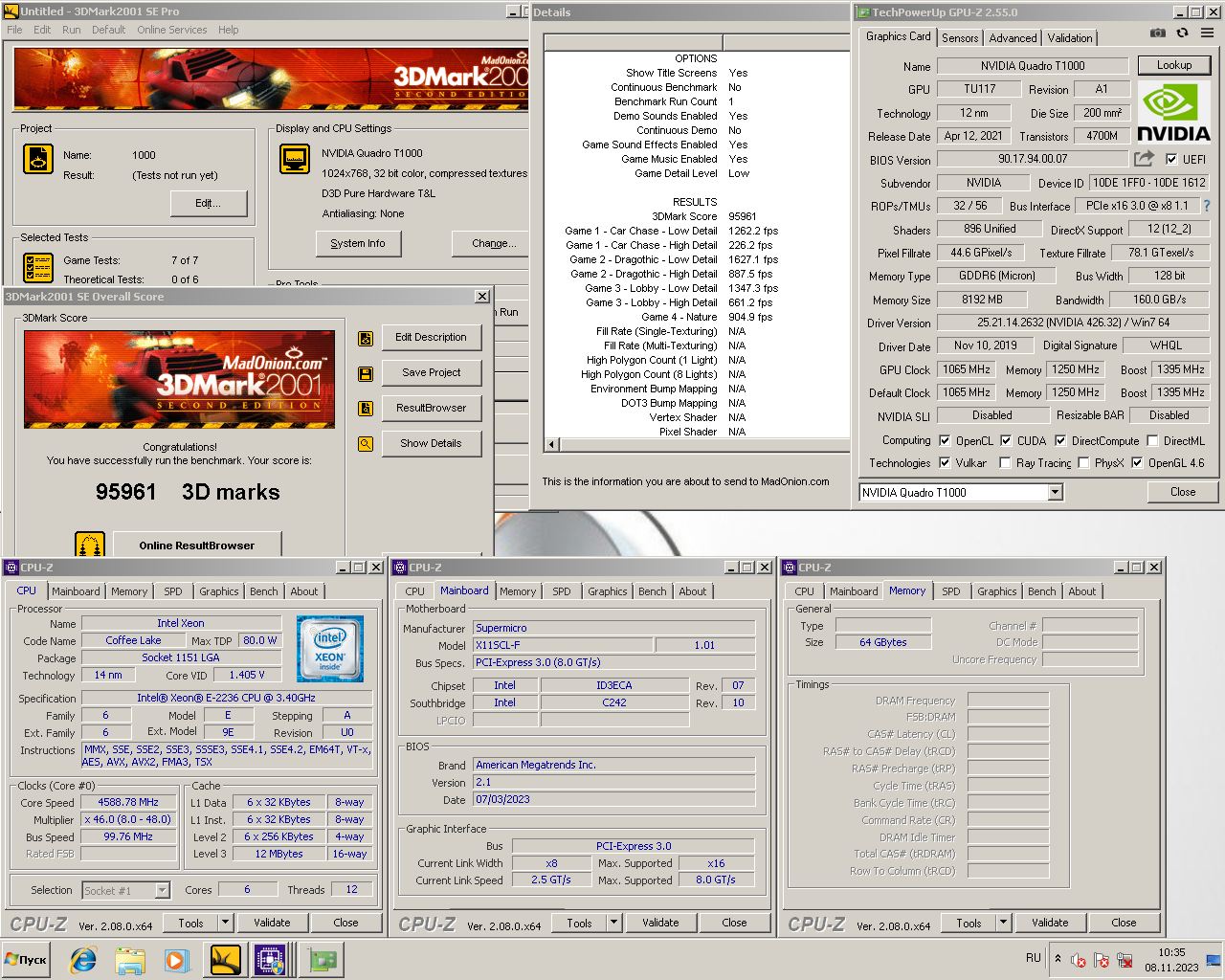Switch to 3DMark2001 via its taskbar icon
The height and width of the screenshot is (980, 1225).
pyautogui.click(x=225, y=960)
